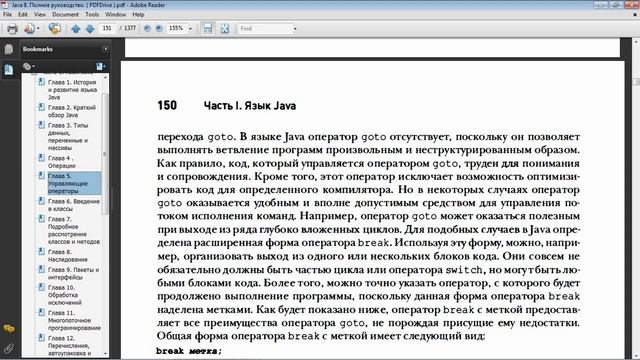Image resolution: width=640 pixels, height=360 pixels.
Task: Click the bookmark page icon beside Глава 7
Action: tap(41, 219)
